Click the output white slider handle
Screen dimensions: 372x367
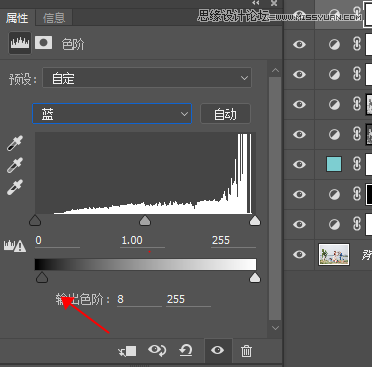click(x=255, y=277)
